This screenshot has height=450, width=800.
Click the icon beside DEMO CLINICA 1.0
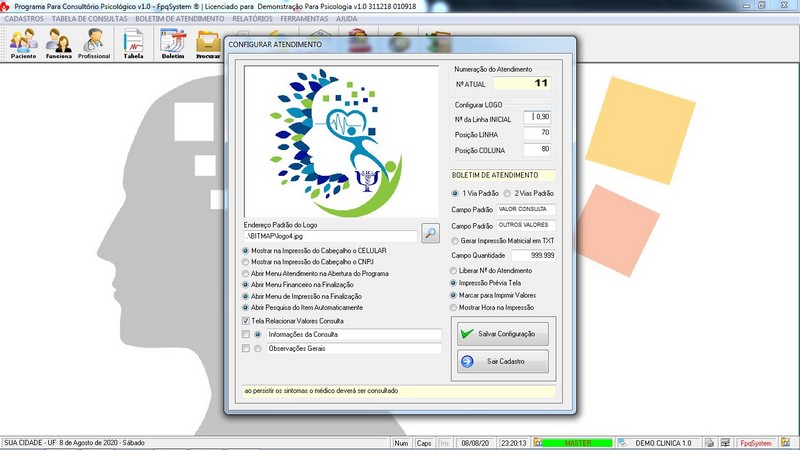point(622,443)
